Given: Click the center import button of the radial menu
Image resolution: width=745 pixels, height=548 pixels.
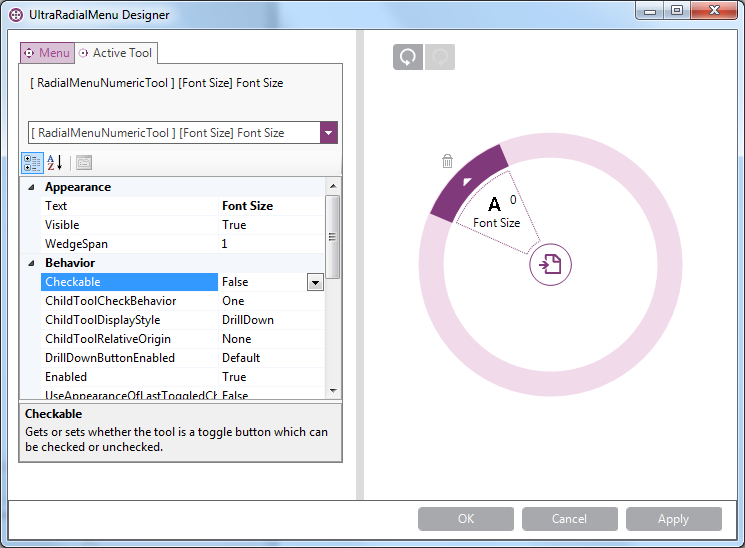Looking at the screenshot, I should point(551,264).
